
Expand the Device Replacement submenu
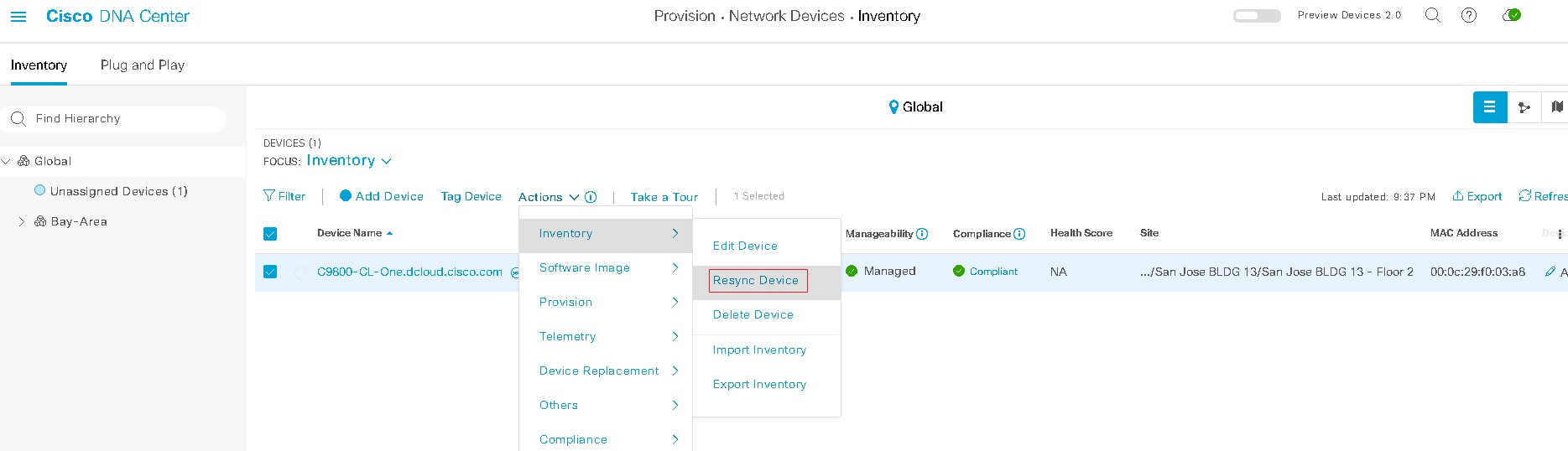(x=606, y=371)
